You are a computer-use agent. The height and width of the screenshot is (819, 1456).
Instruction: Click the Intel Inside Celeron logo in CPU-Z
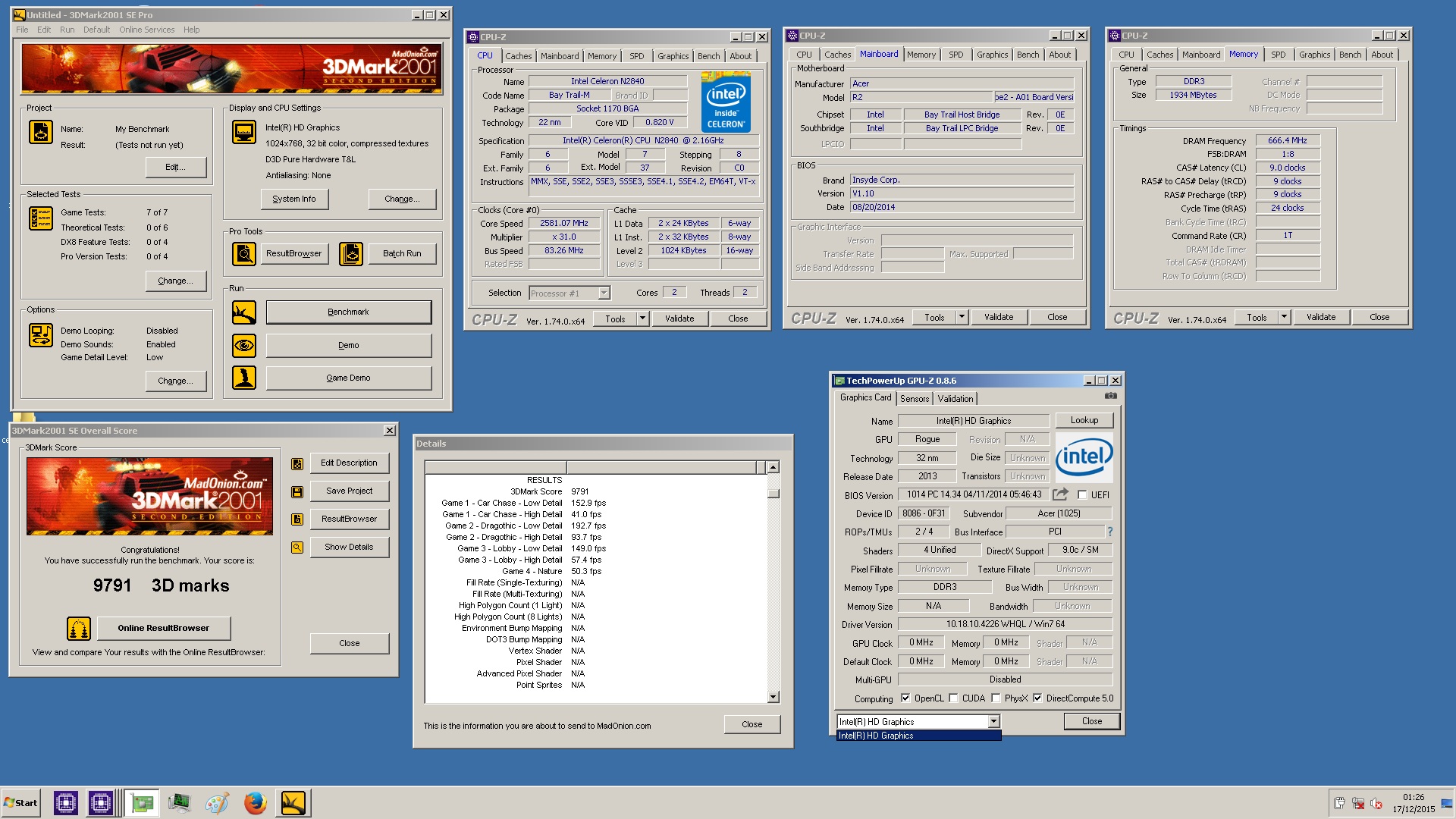[x=726, y=102]
